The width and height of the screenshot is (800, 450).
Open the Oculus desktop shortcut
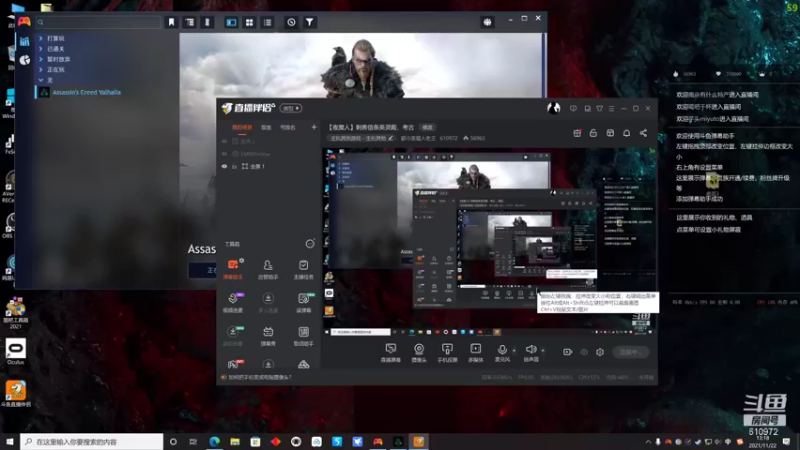pos(15,352)
